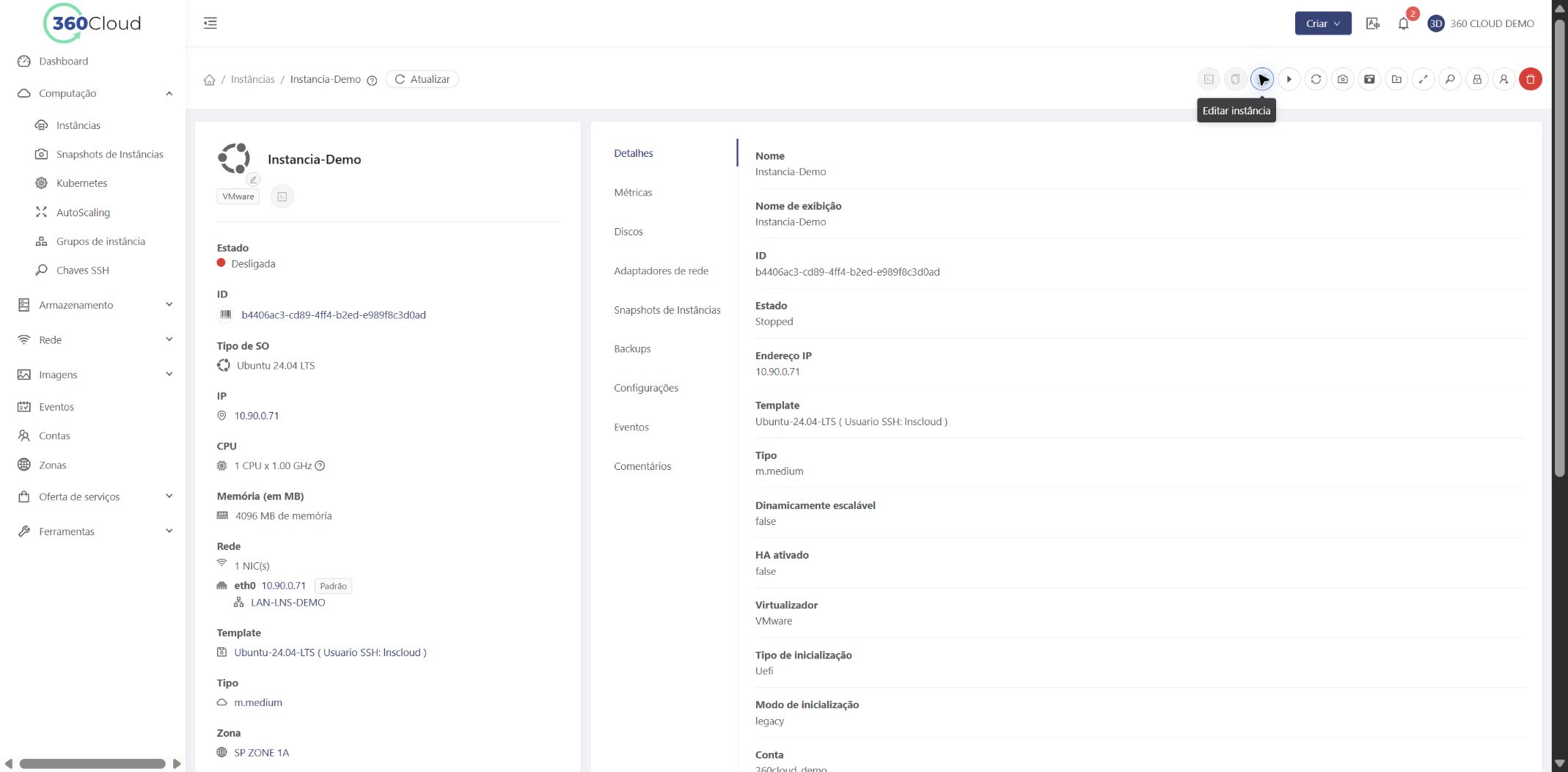Click the home icon in the breadcrumb

[x=209, y=80]
